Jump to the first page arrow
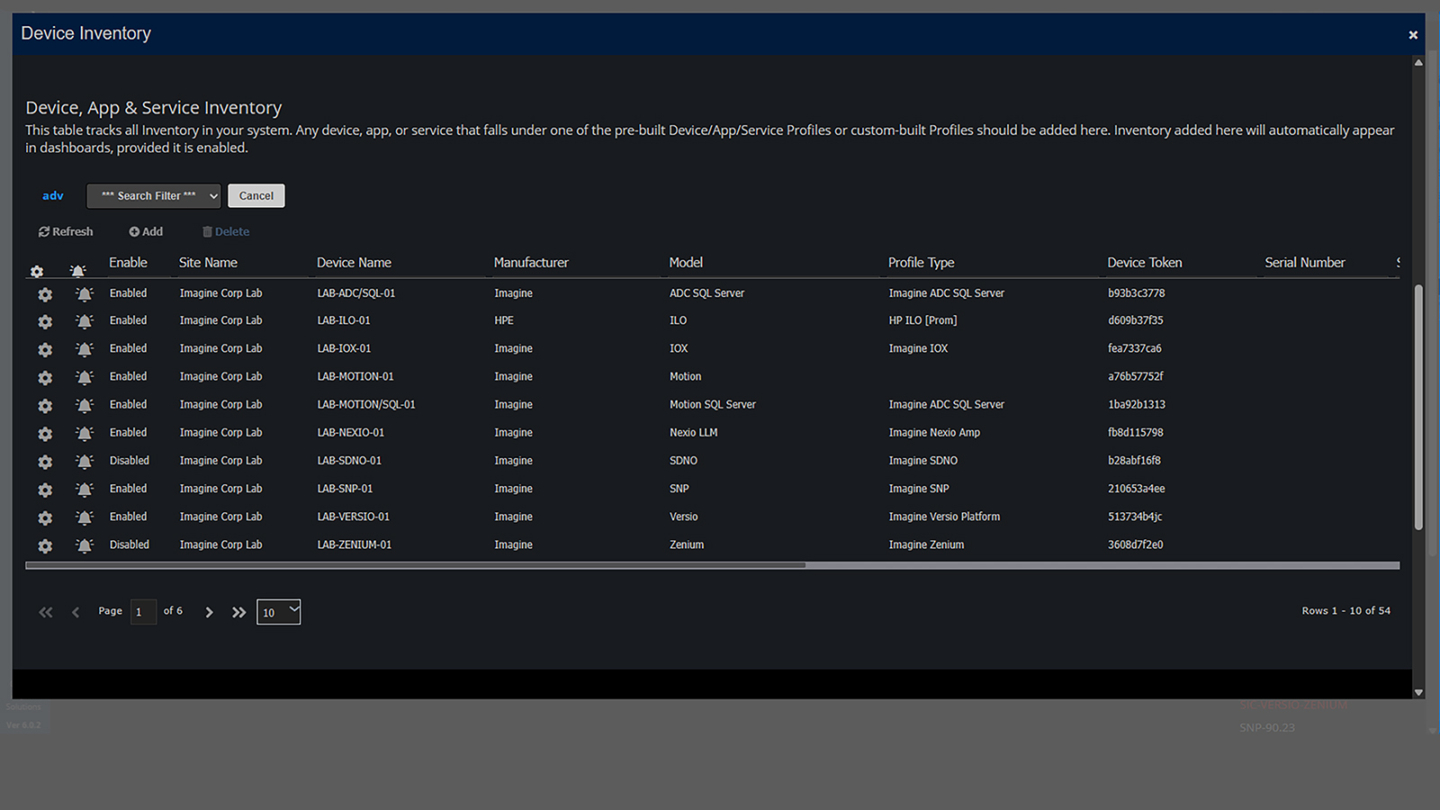 46,612
